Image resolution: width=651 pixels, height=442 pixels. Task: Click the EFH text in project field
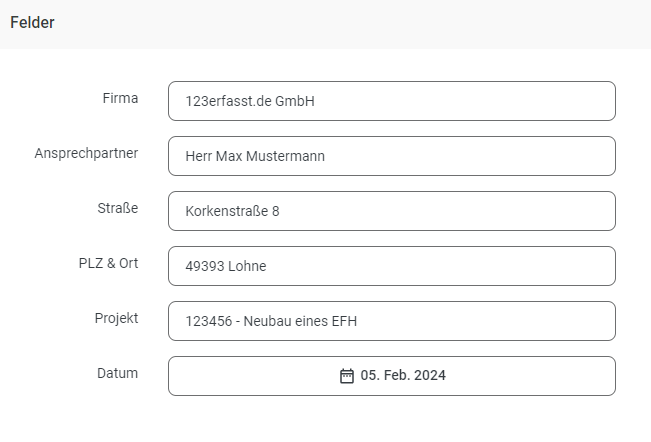[x=344, y=321]
